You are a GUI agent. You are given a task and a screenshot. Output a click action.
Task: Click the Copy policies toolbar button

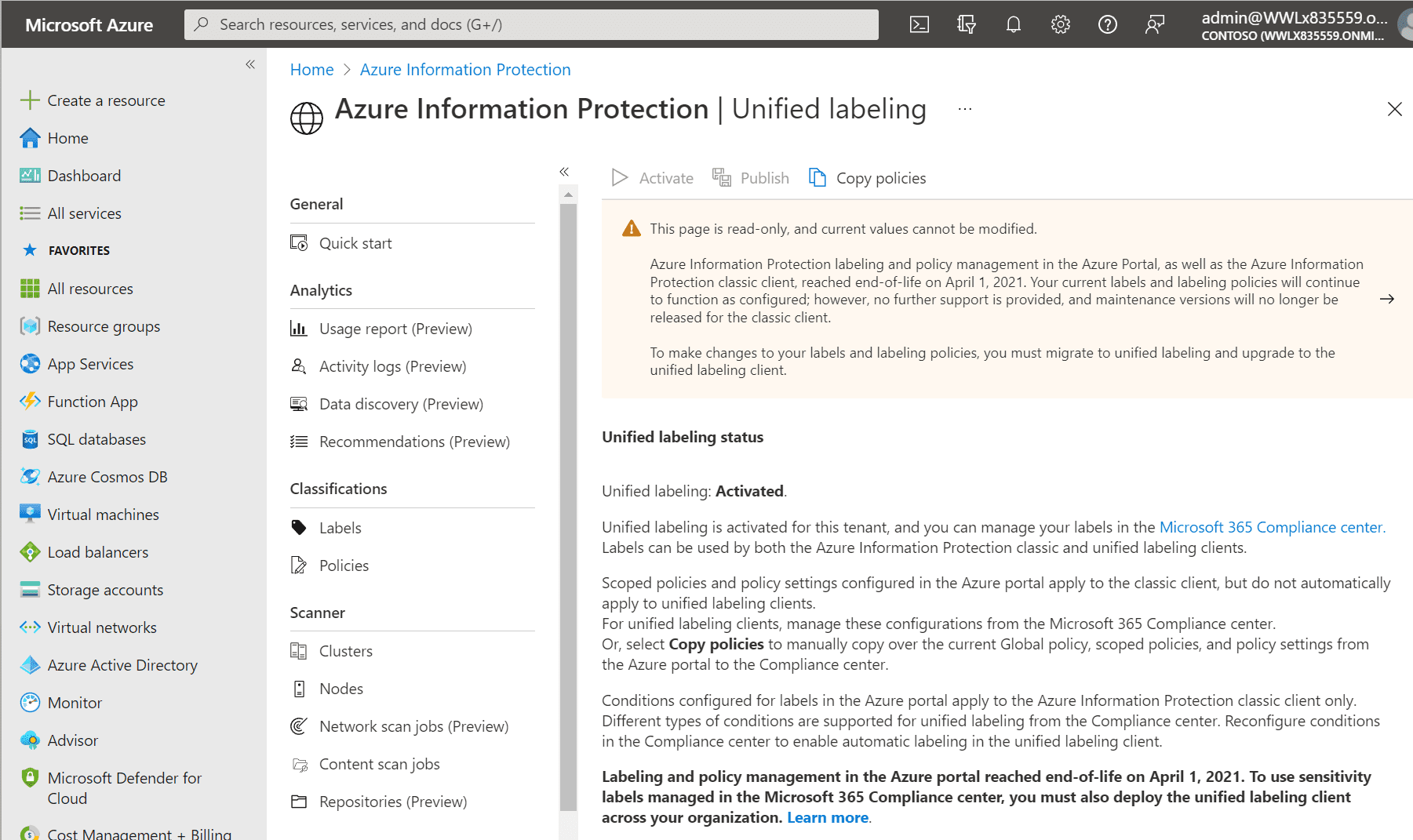click(868, 178)
